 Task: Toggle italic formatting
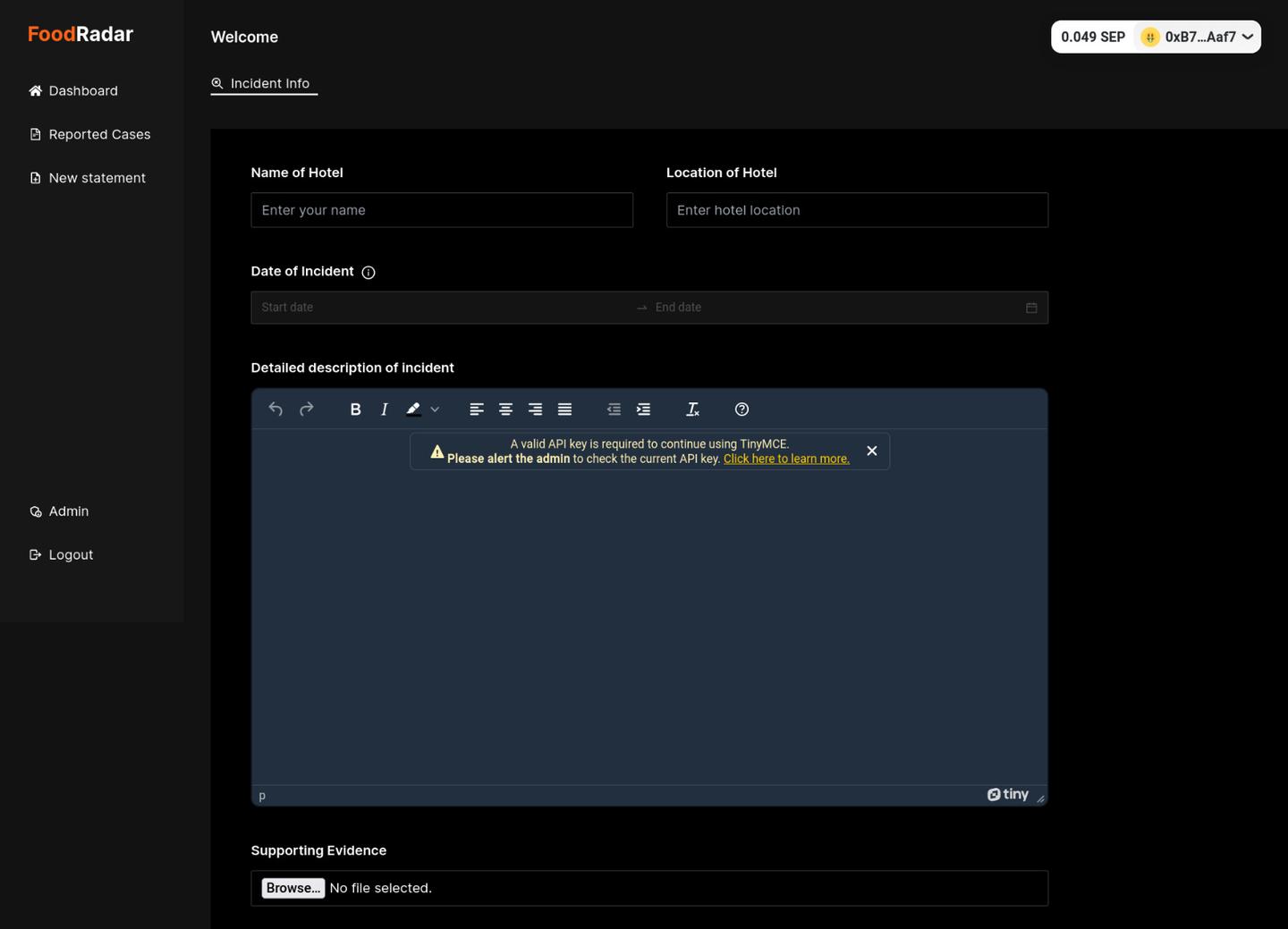coord(385,409)
